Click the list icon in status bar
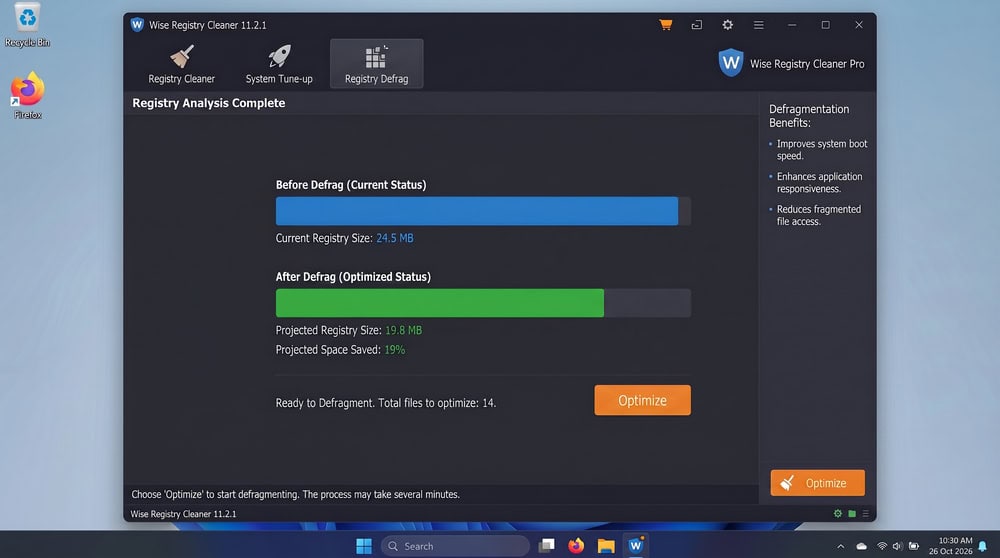1000x558 pixels. point(865,513)
